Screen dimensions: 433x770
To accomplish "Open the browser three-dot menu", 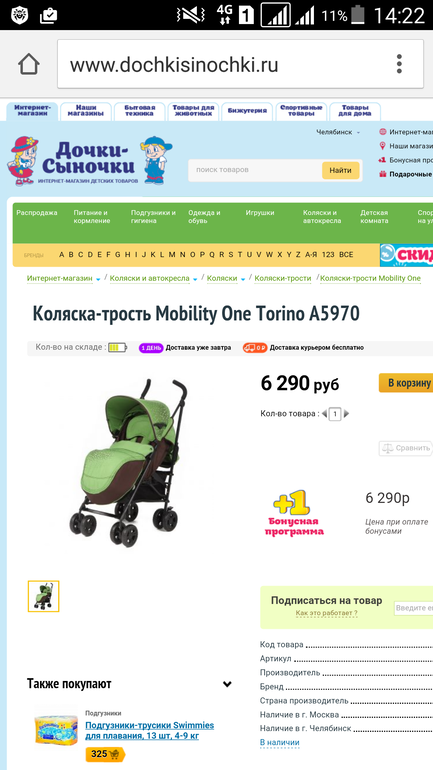I will [399, 64].
